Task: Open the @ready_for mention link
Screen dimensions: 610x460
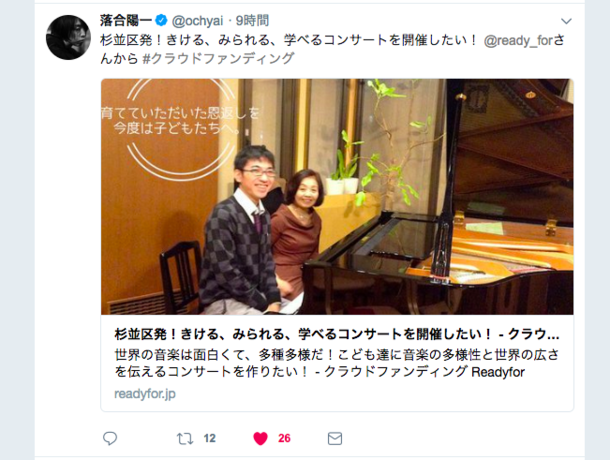Action: click(x=518, y=40)
